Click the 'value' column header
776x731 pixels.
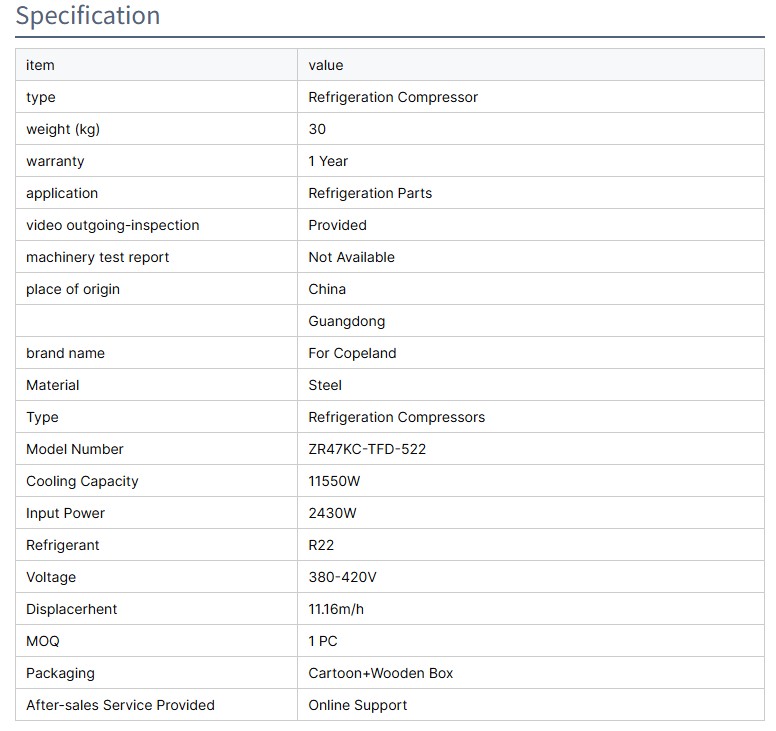326,65
